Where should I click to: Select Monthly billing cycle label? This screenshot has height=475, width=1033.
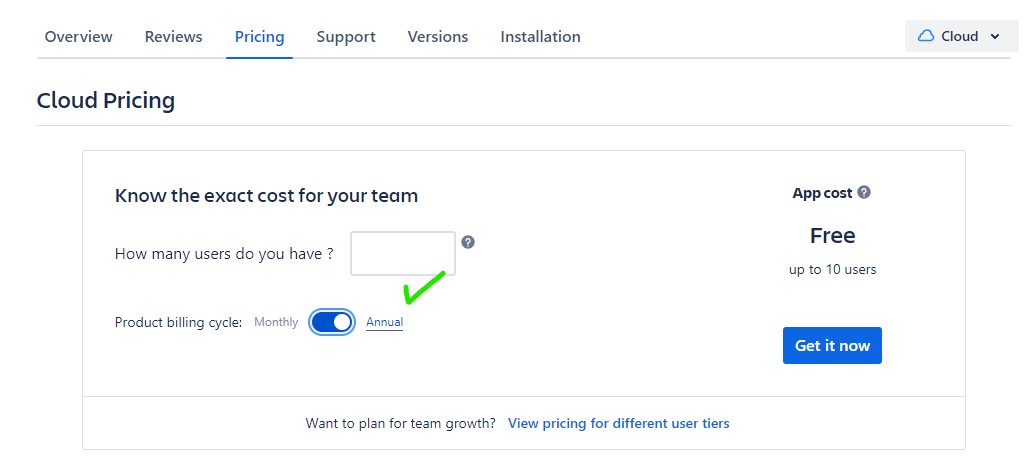276,322
